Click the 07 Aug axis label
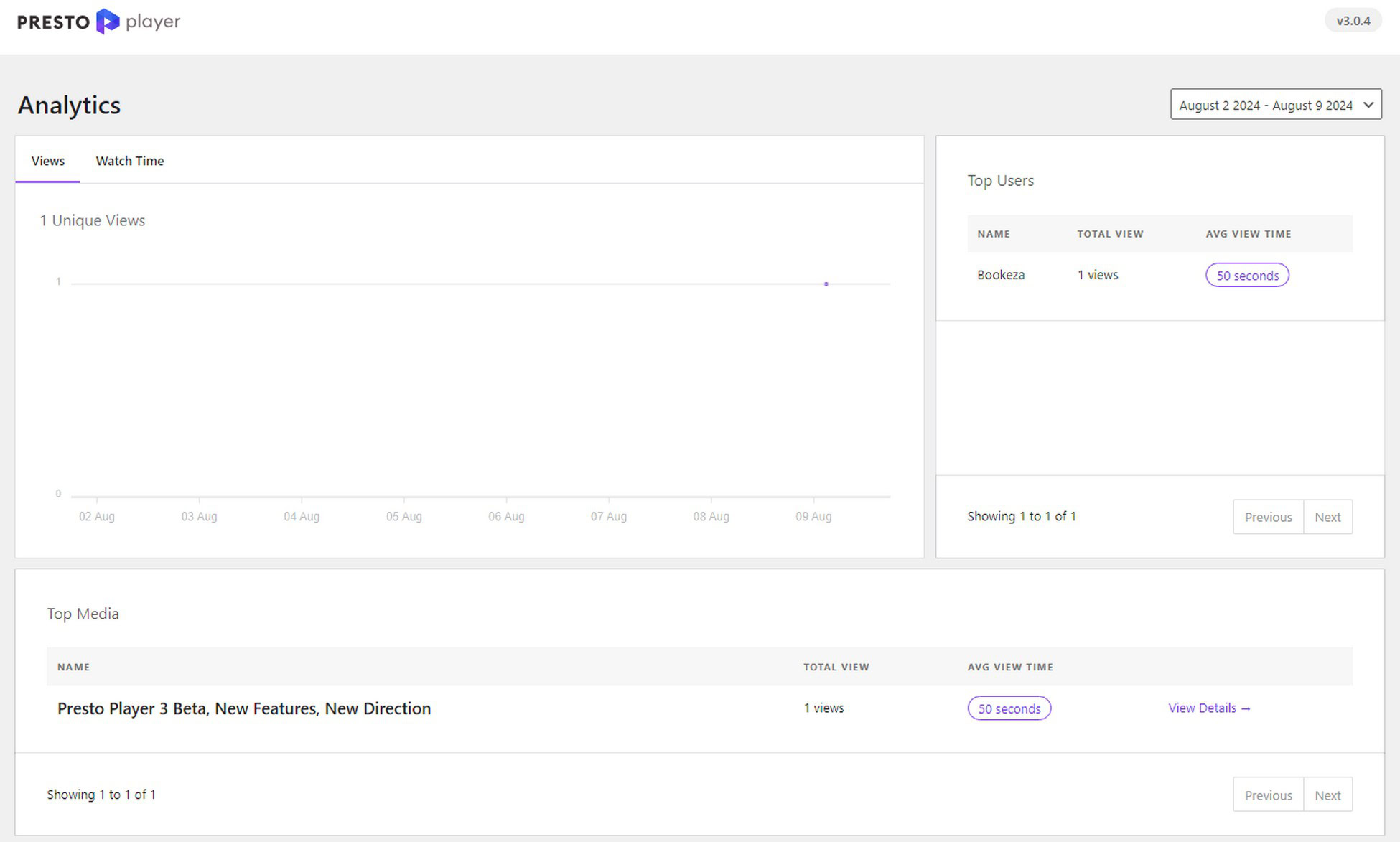Viewport: 1400px width, 842px height. tap(609, 516)
